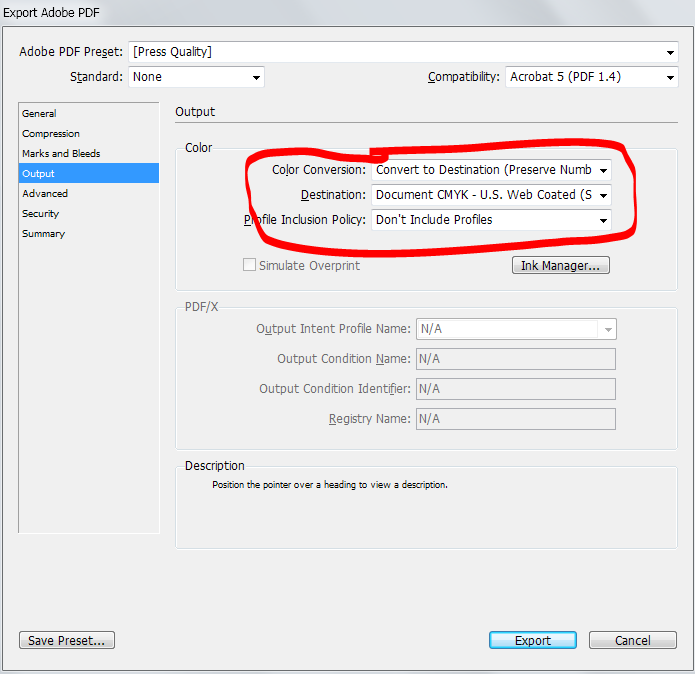Open the Adobe PDF Preset dropdown

coord(403,52)
